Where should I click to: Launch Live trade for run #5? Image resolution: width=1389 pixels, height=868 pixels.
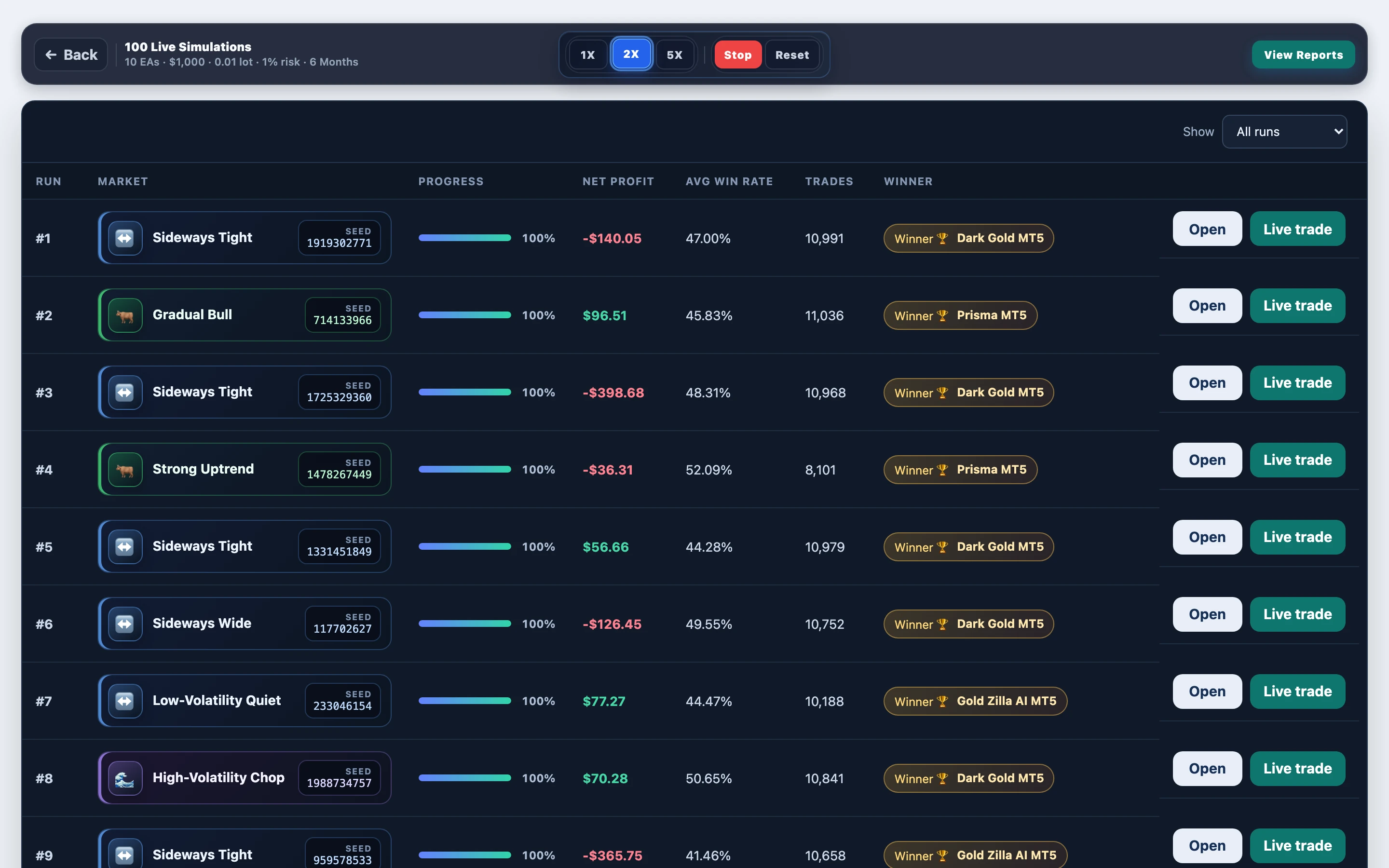click(x=1297, y=537)
